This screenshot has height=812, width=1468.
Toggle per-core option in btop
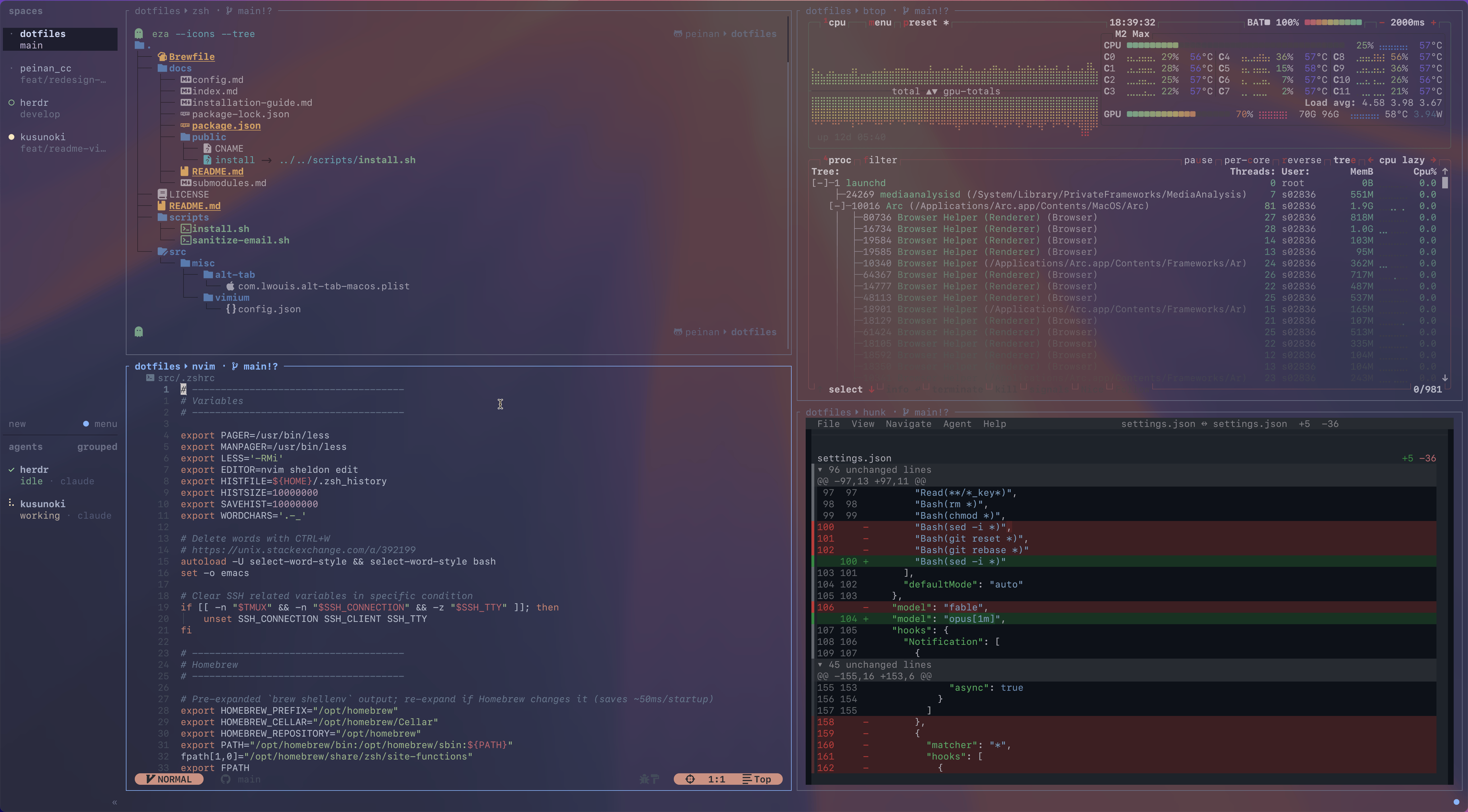tap(1247, 160)
